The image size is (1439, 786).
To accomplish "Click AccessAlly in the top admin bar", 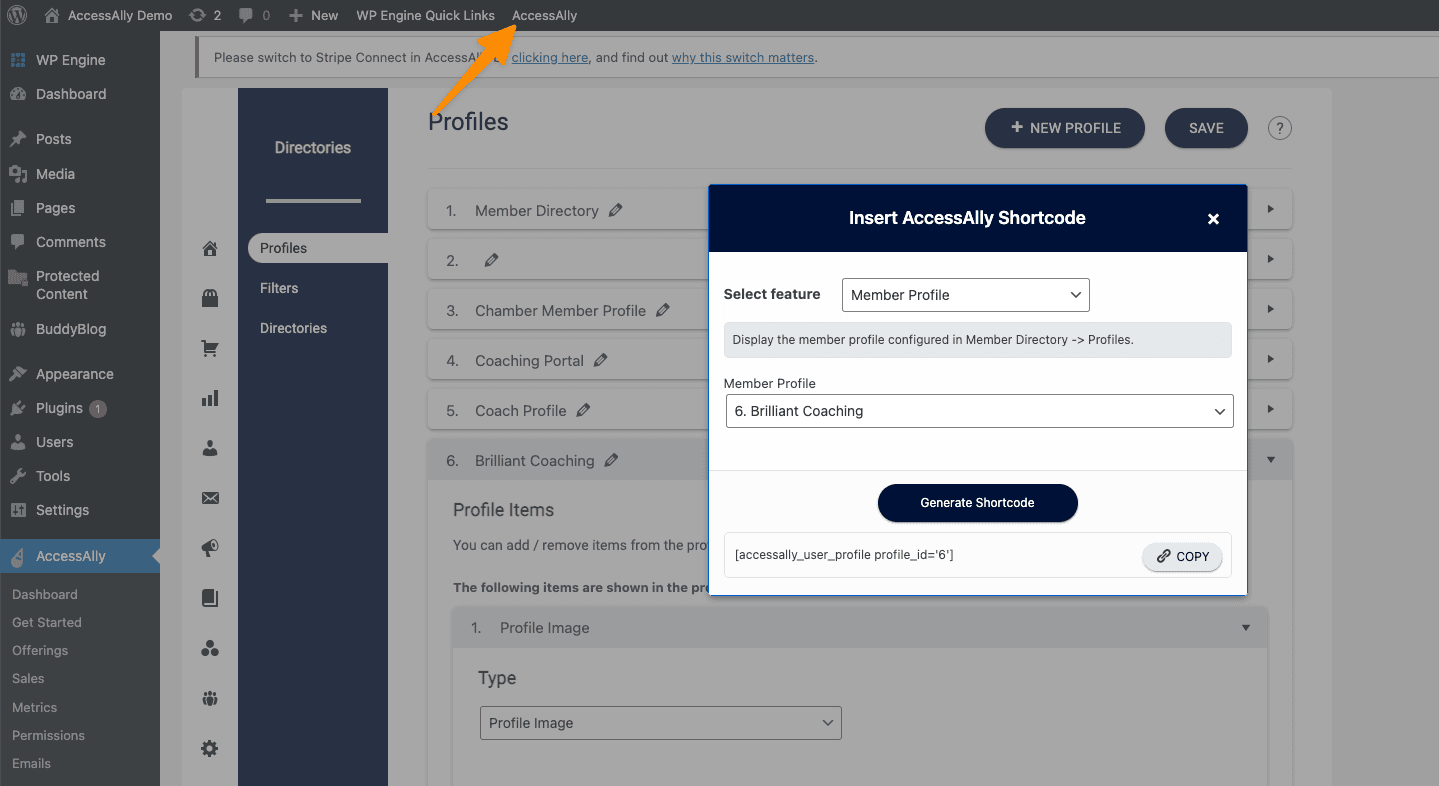I will [545, 15].
